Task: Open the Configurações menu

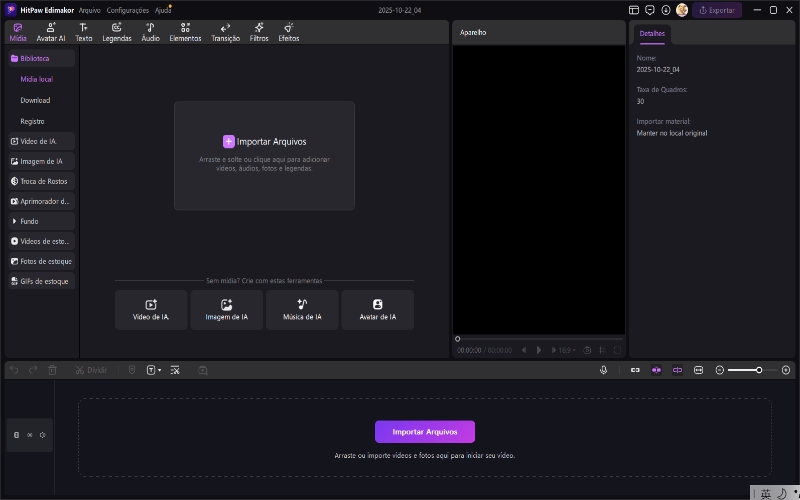Action: coord(127,10)
